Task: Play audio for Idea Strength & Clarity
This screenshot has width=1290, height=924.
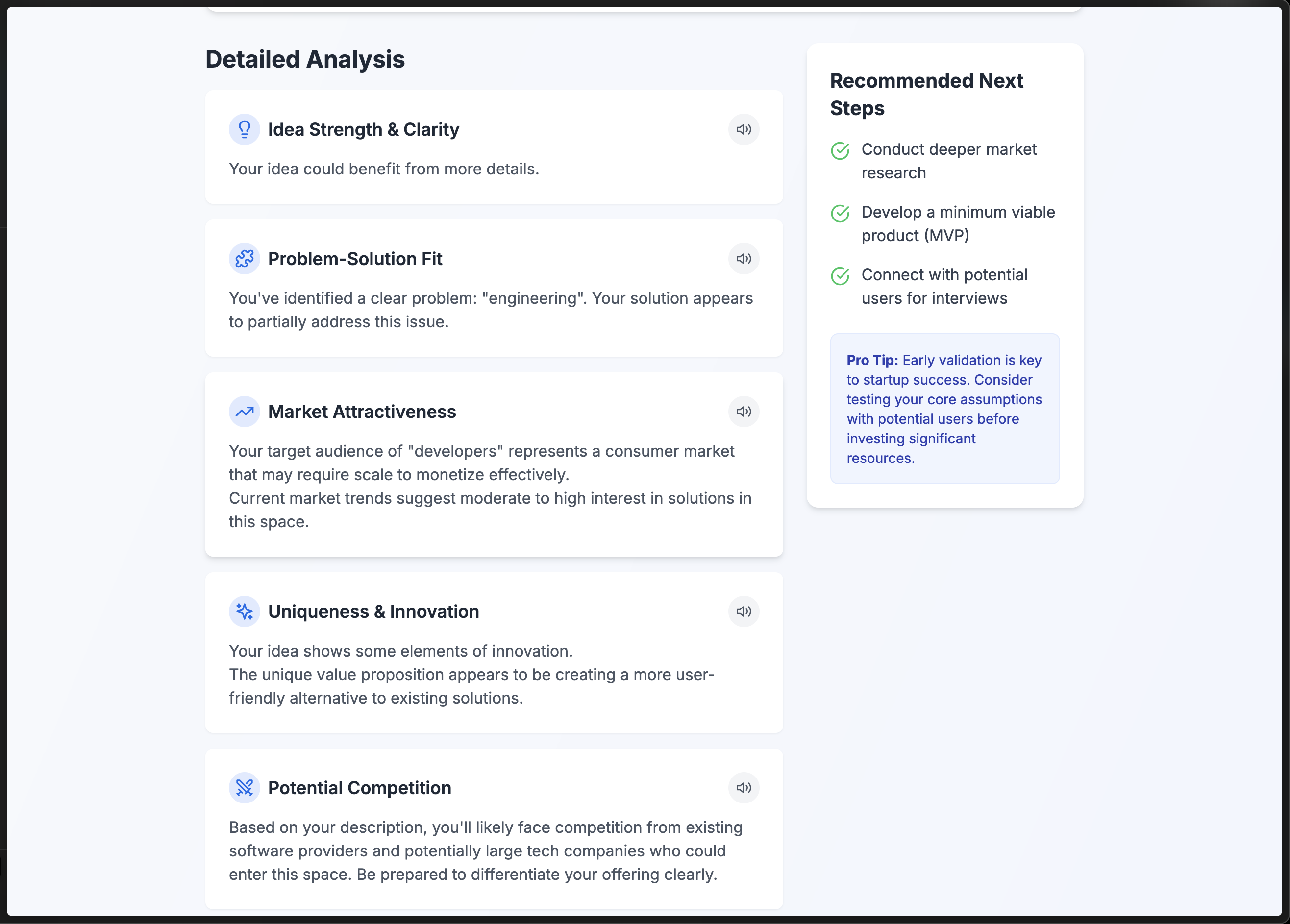Action: pos(744,130)
